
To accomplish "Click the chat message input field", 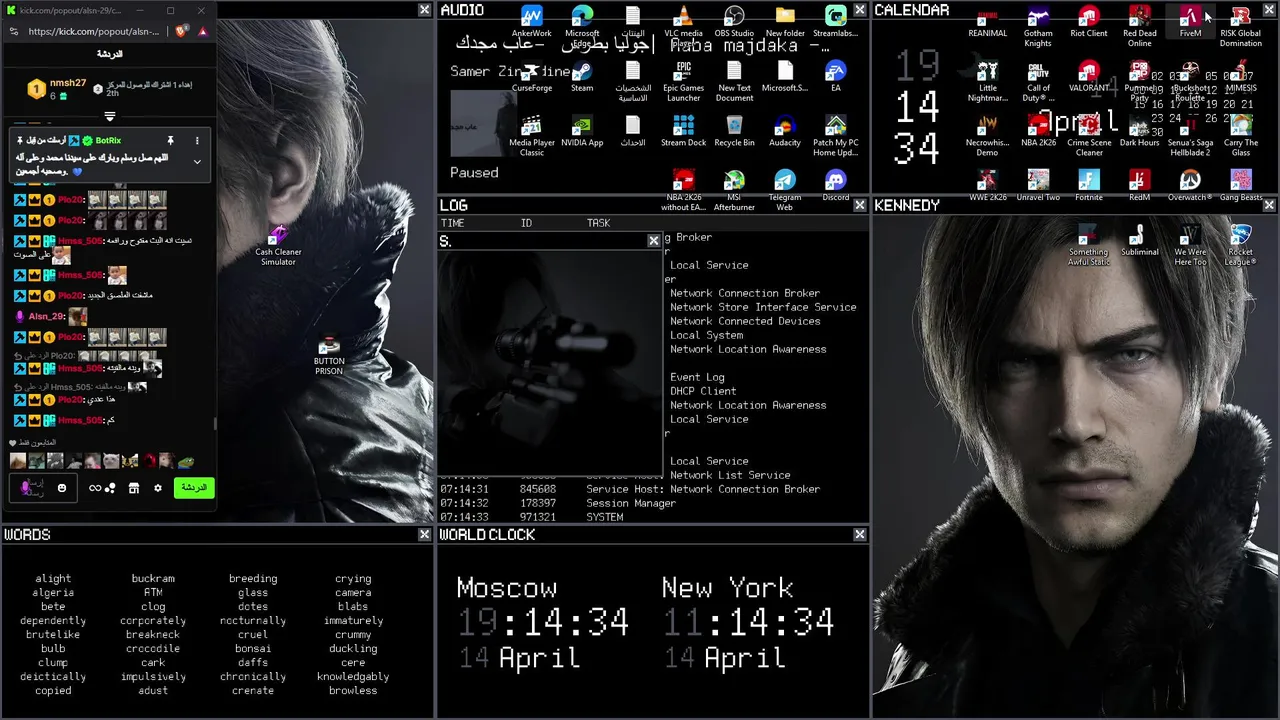I will point(44,488).
